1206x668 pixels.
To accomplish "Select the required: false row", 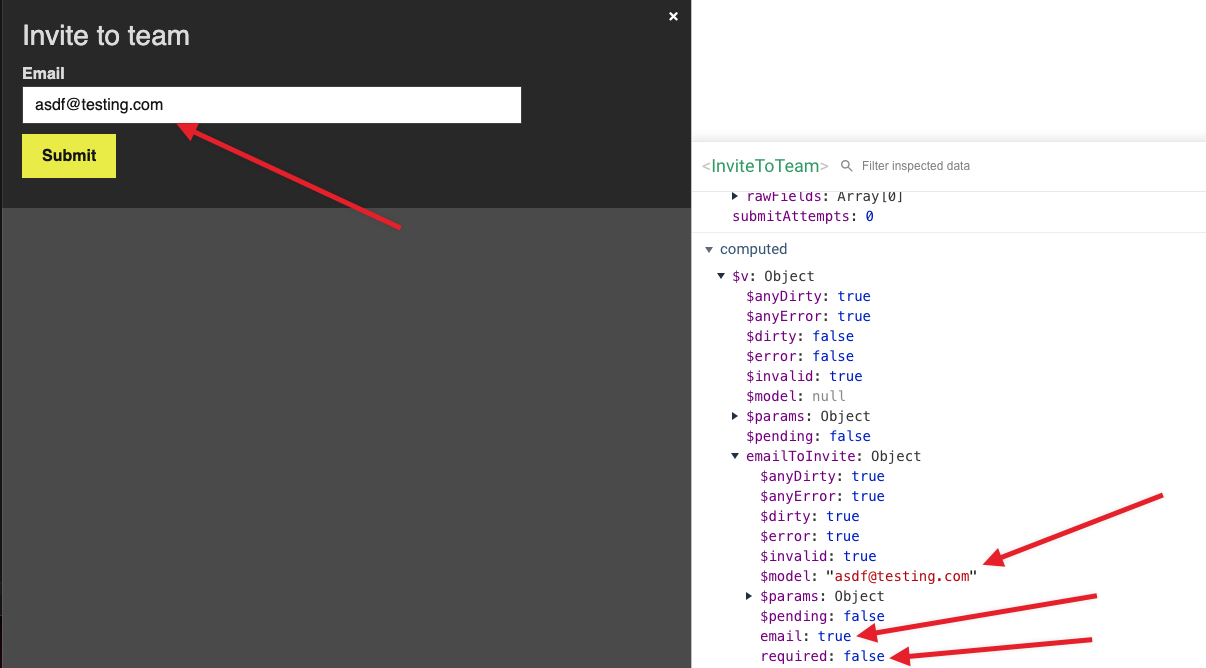I will (822, 656).
